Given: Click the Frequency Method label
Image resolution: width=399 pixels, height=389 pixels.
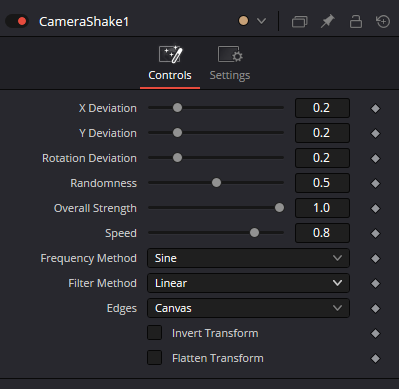Looking at the screenshot, I should (89, 258).
